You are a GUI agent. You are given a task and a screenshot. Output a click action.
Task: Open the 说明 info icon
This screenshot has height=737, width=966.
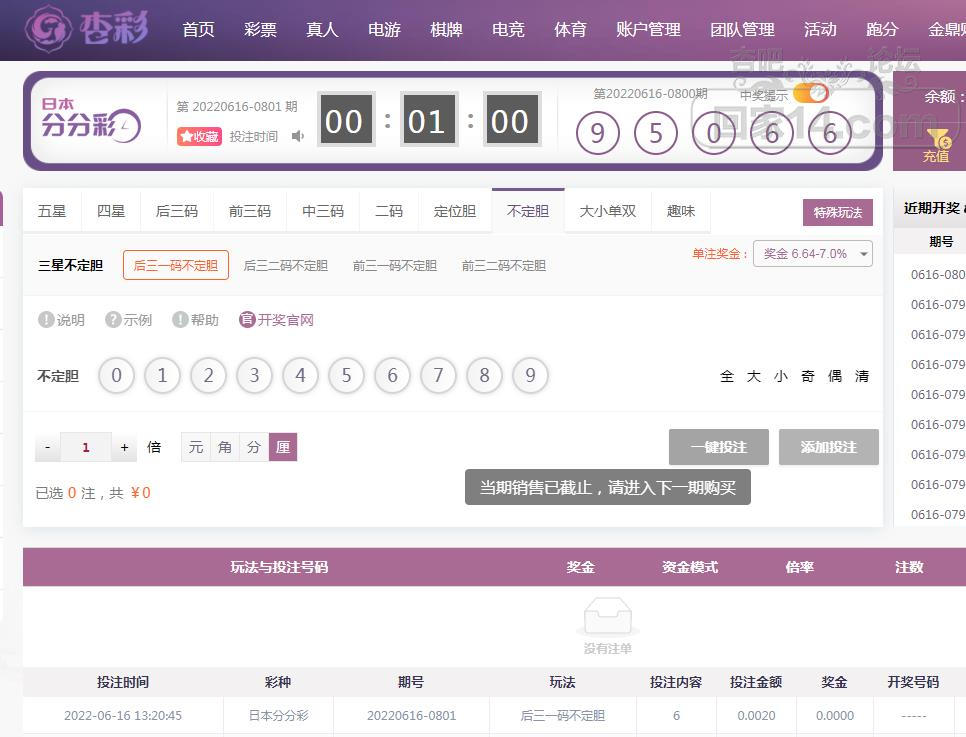click(46, 320)
